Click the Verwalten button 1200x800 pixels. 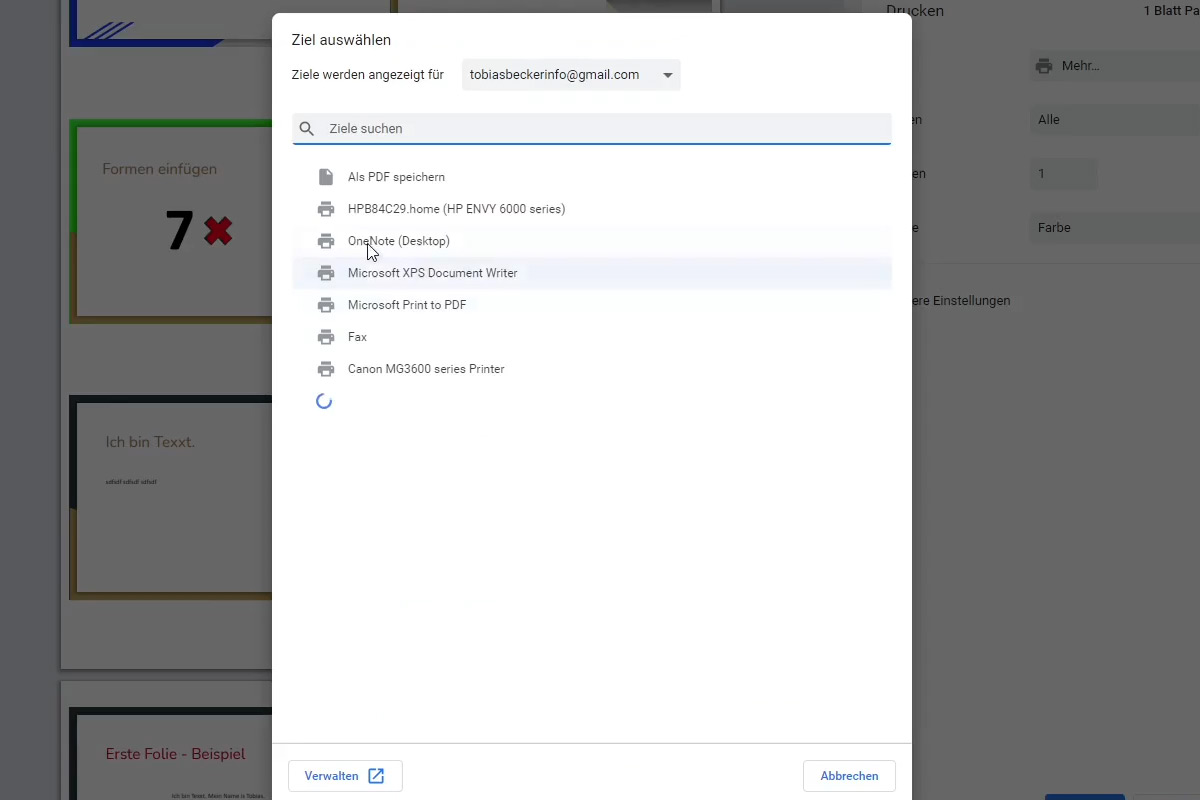[x=345, y=776]
